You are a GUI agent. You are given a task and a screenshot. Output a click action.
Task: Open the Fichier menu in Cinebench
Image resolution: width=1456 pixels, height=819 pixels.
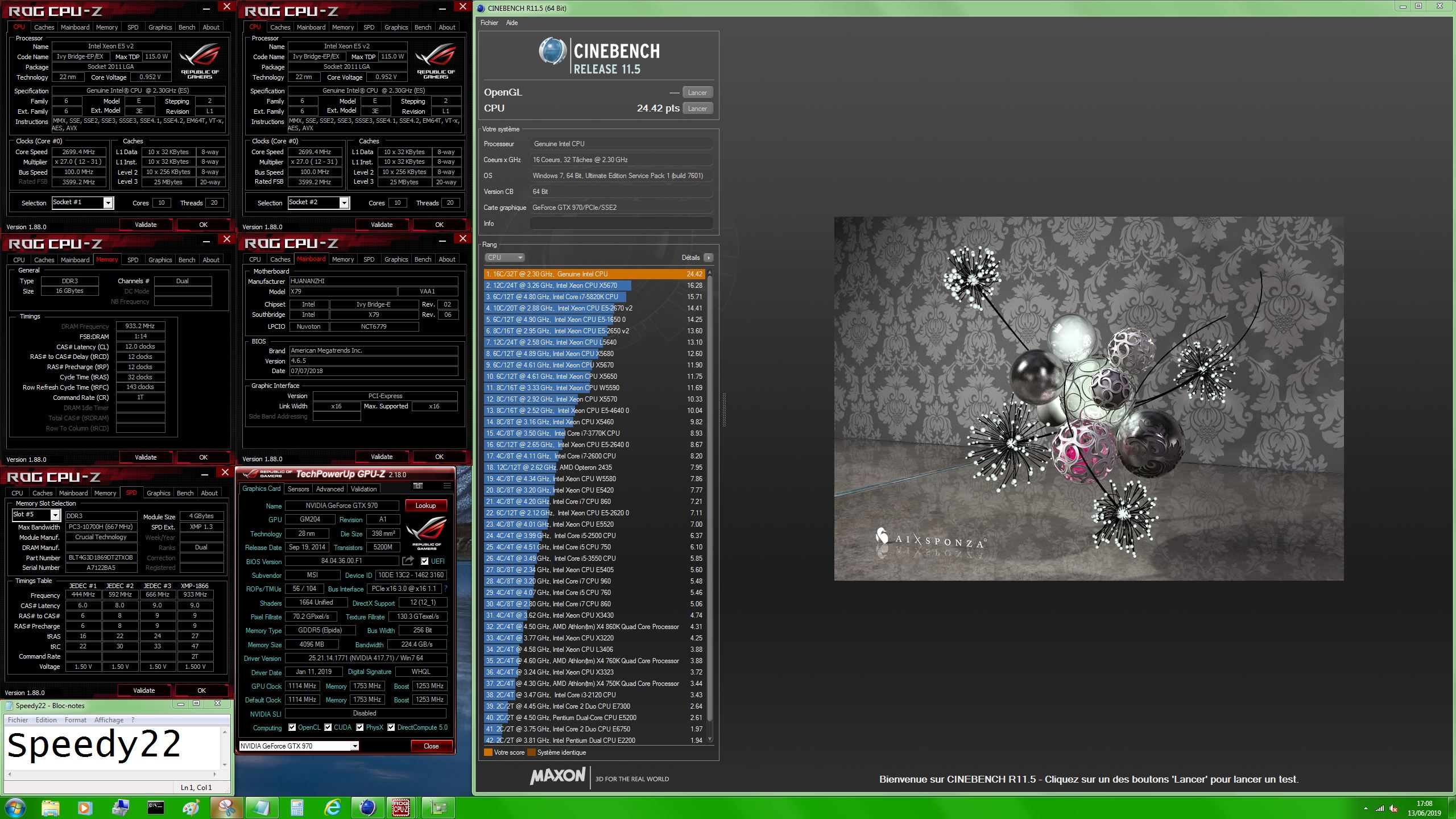coord(489,23)
